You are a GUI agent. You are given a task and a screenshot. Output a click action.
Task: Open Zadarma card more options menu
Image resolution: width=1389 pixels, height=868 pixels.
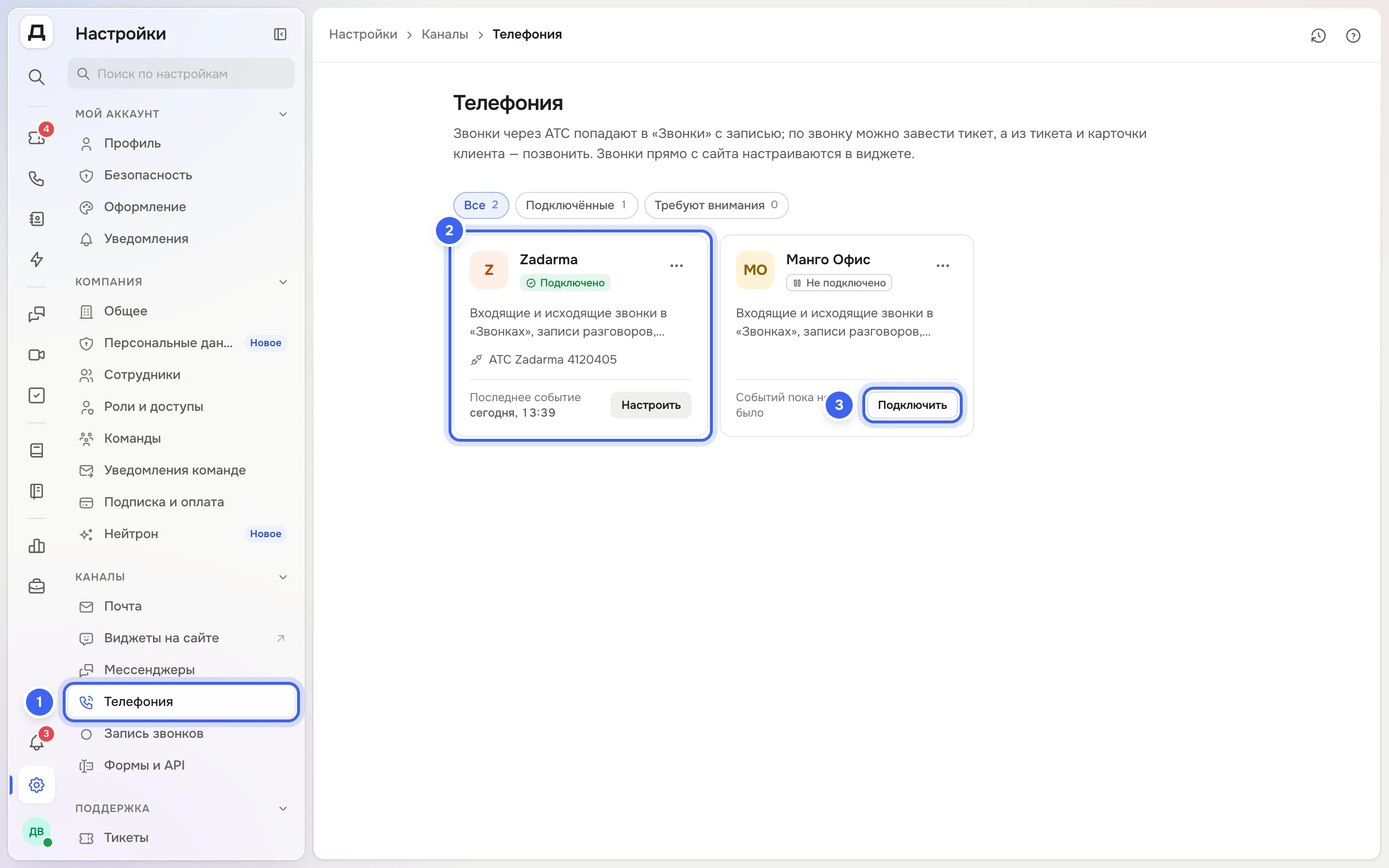click(677, 265)
